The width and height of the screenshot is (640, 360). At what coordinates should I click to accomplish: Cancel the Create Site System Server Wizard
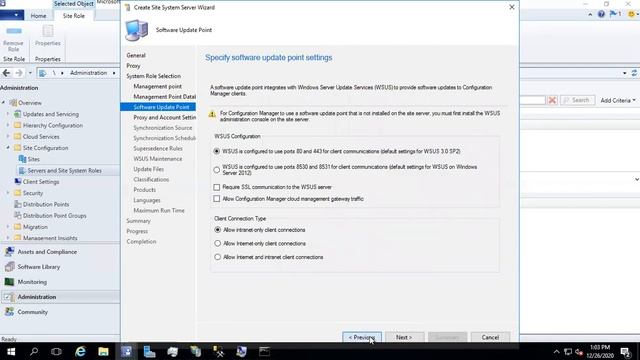tap(490, 337)
